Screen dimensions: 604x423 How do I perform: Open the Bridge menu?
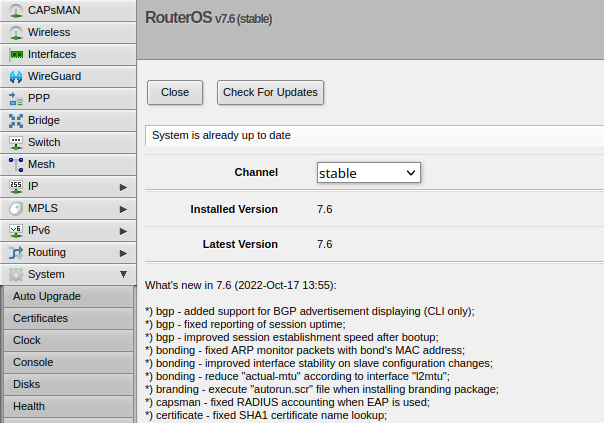tap(68, 120)
